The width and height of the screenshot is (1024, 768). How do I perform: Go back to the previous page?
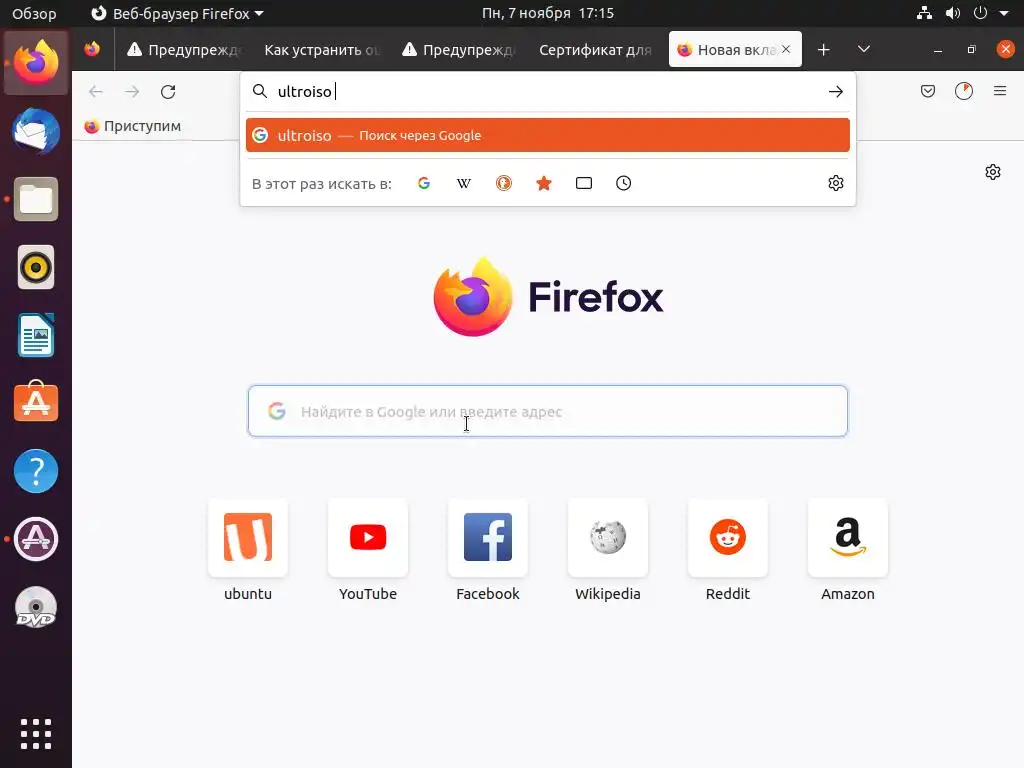tap(96, 91)
